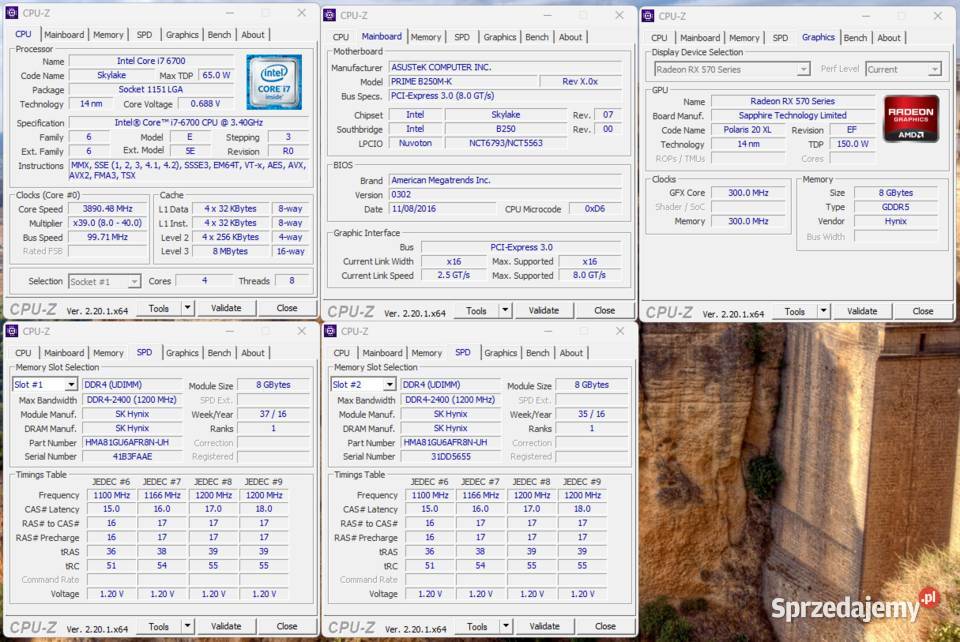Switch to Memory tab in CPU window

click(x=108, y=35)
